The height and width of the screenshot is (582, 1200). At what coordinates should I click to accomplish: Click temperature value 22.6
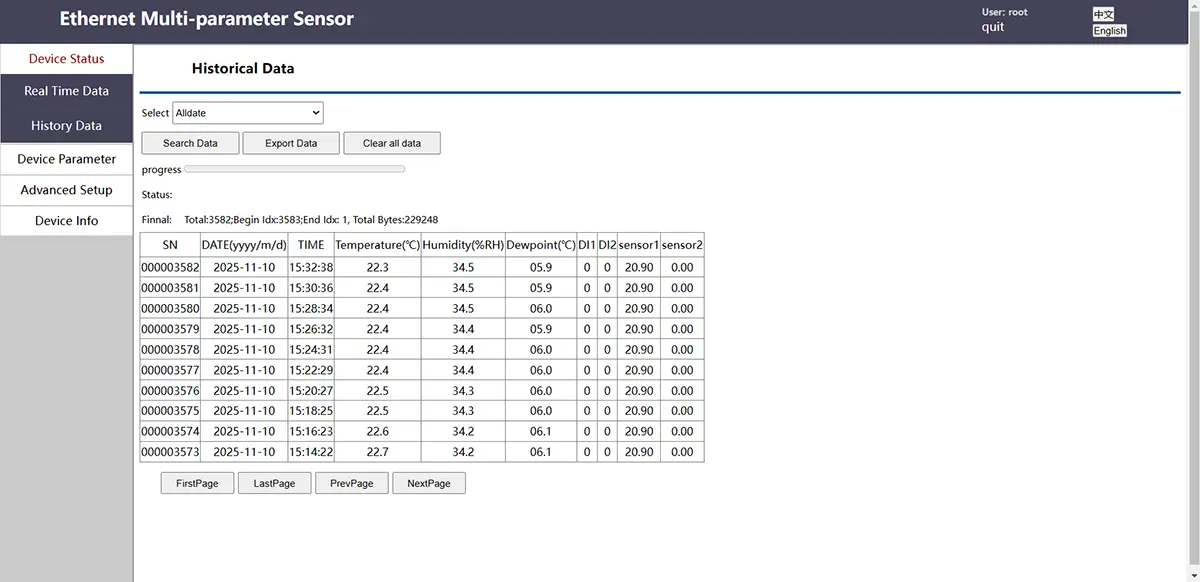click(x=377, y=432)
